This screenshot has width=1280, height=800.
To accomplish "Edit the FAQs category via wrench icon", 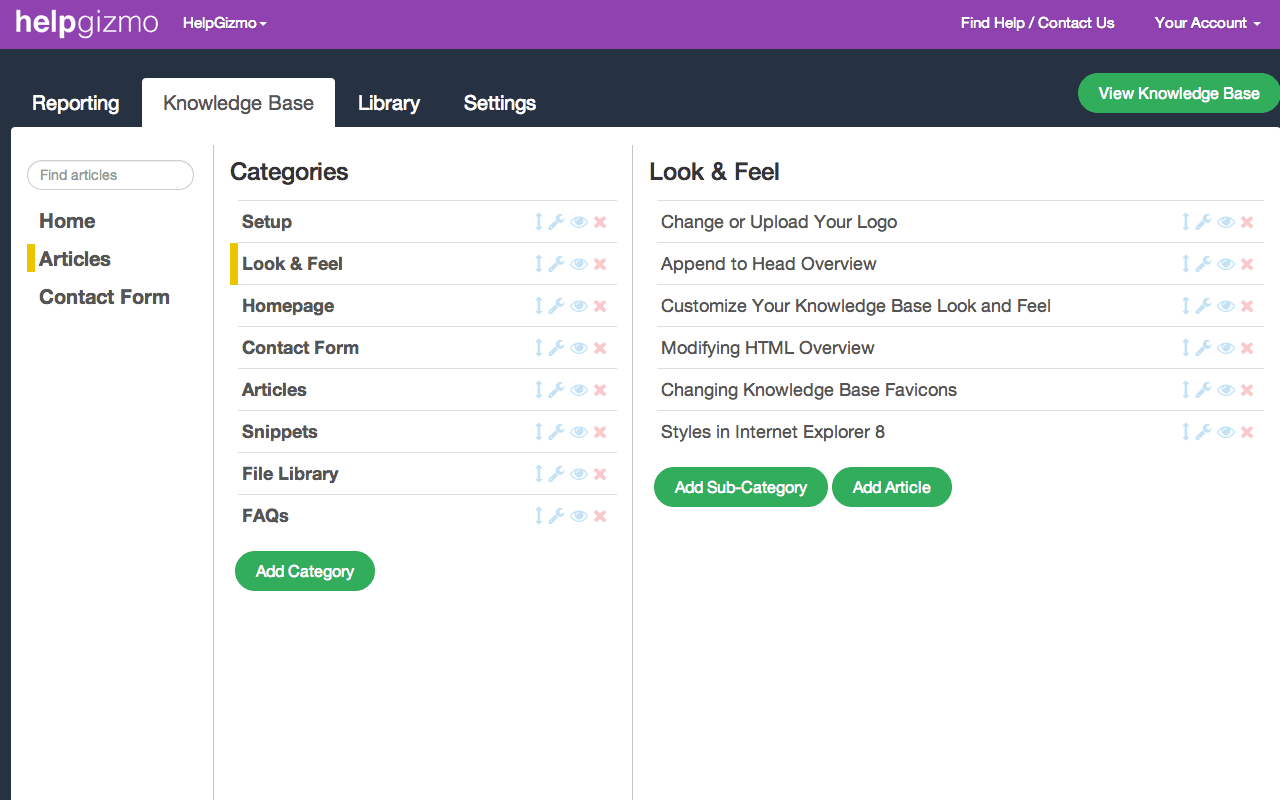I will [x=557, y=516].
